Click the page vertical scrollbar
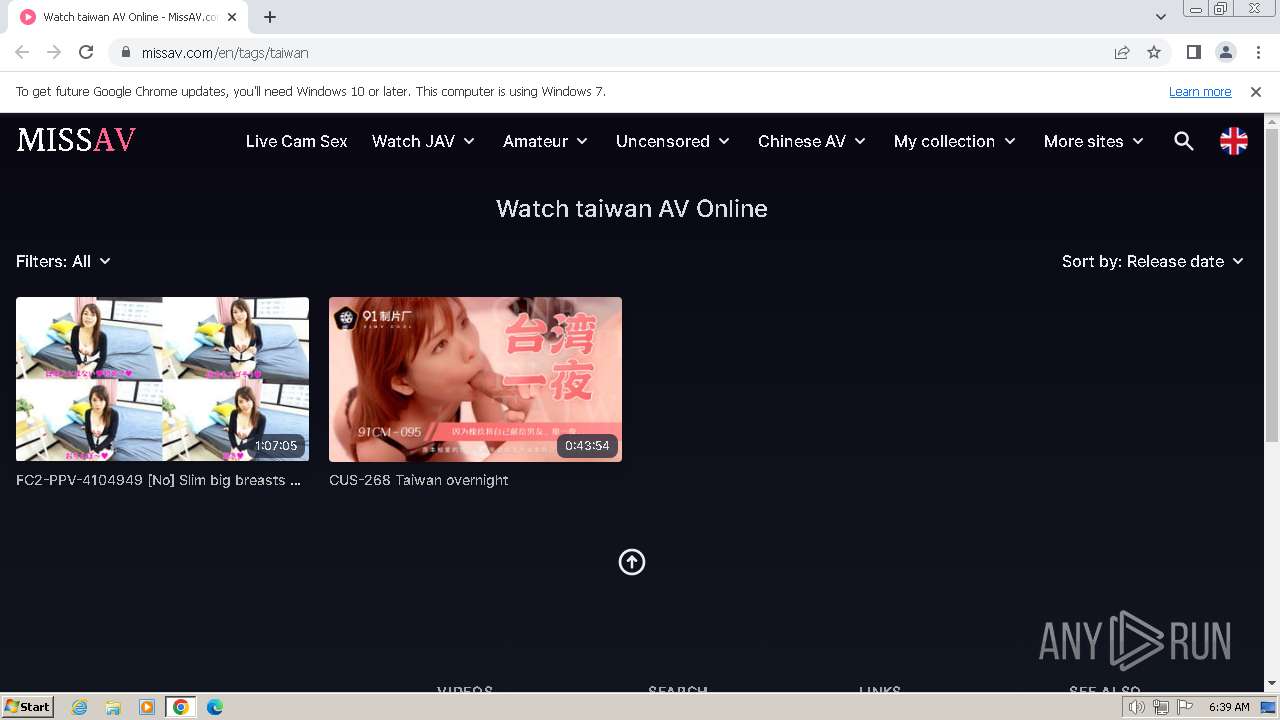 pyautogui.click(x=1272, y=285)
